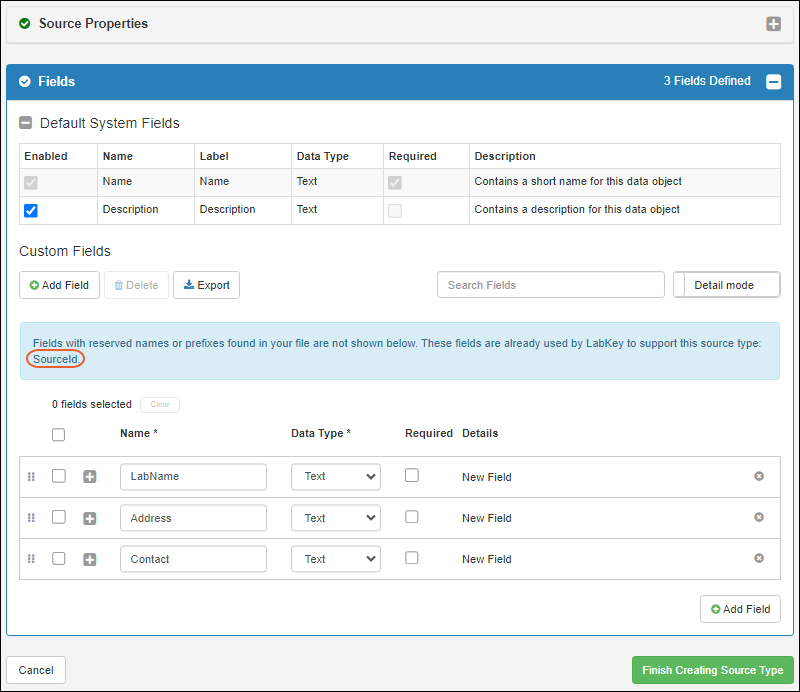Remove the LabName field
The image size is (800, 692).
click(x=759, y=476)
